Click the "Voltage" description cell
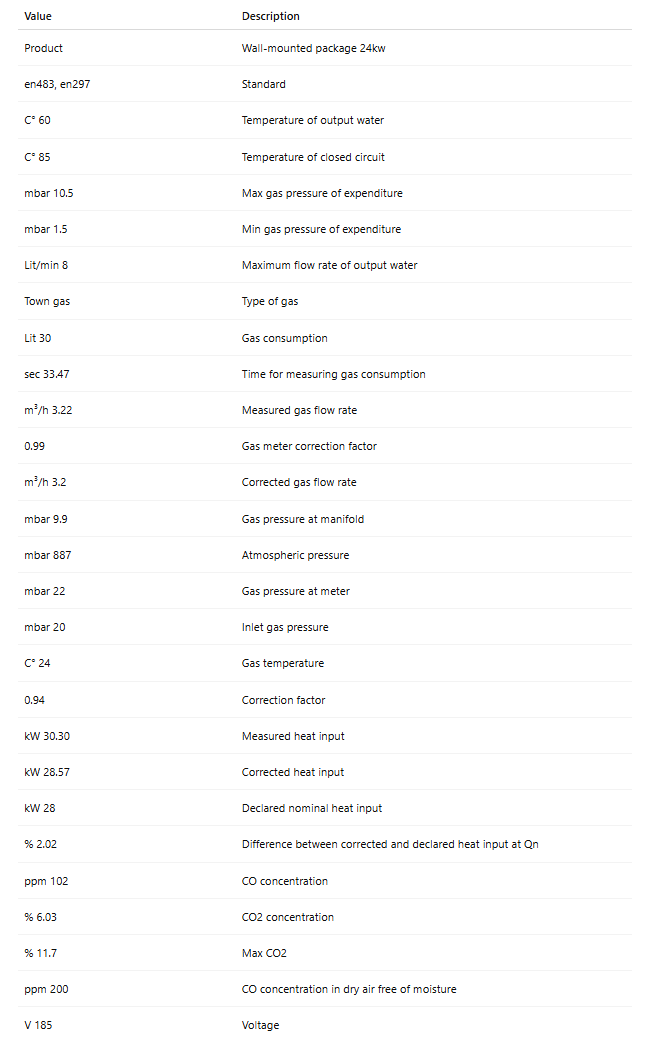 coord(260,1025)
